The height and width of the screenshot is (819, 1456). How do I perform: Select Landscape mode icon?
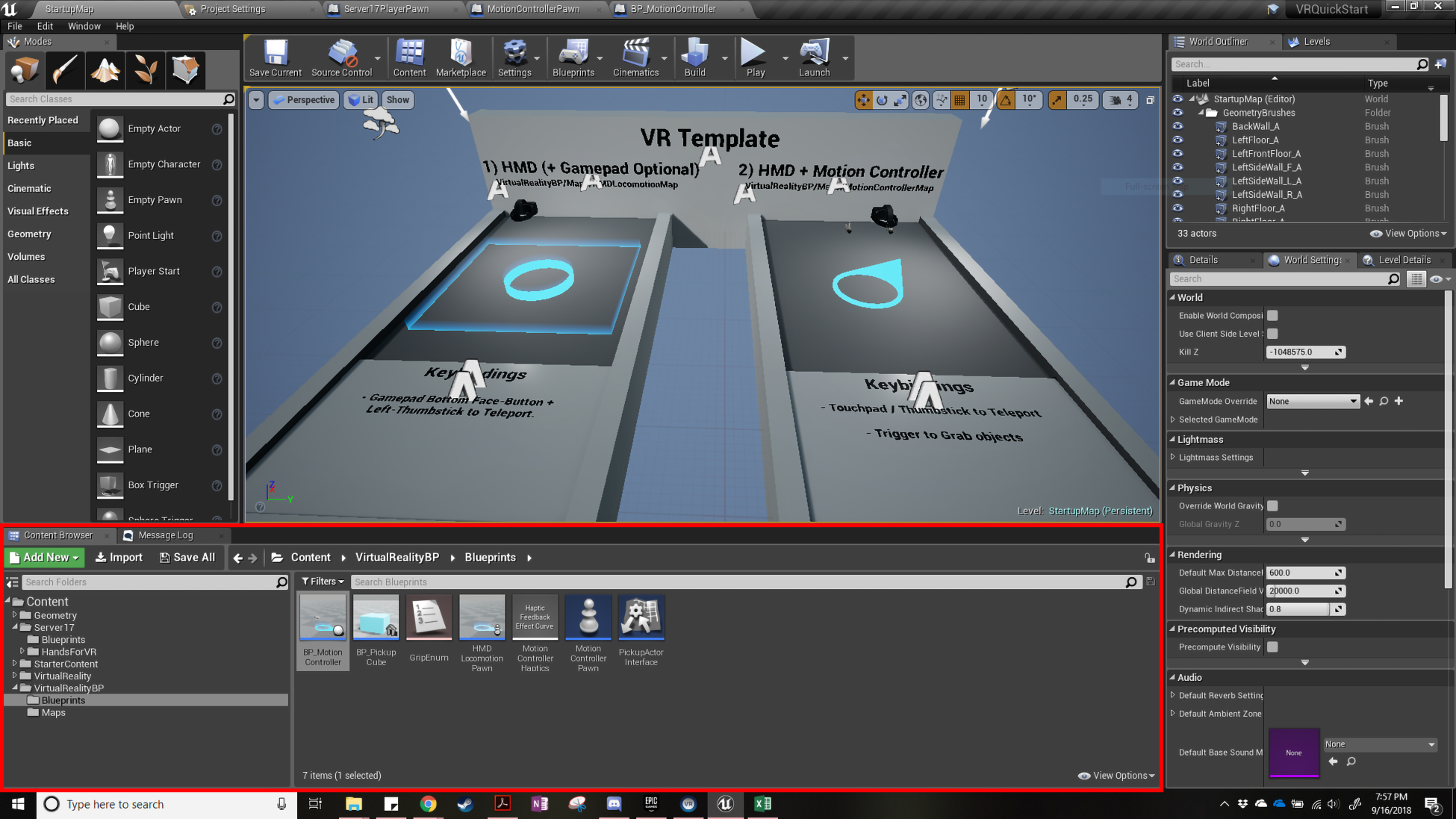[x=105, y=70]
